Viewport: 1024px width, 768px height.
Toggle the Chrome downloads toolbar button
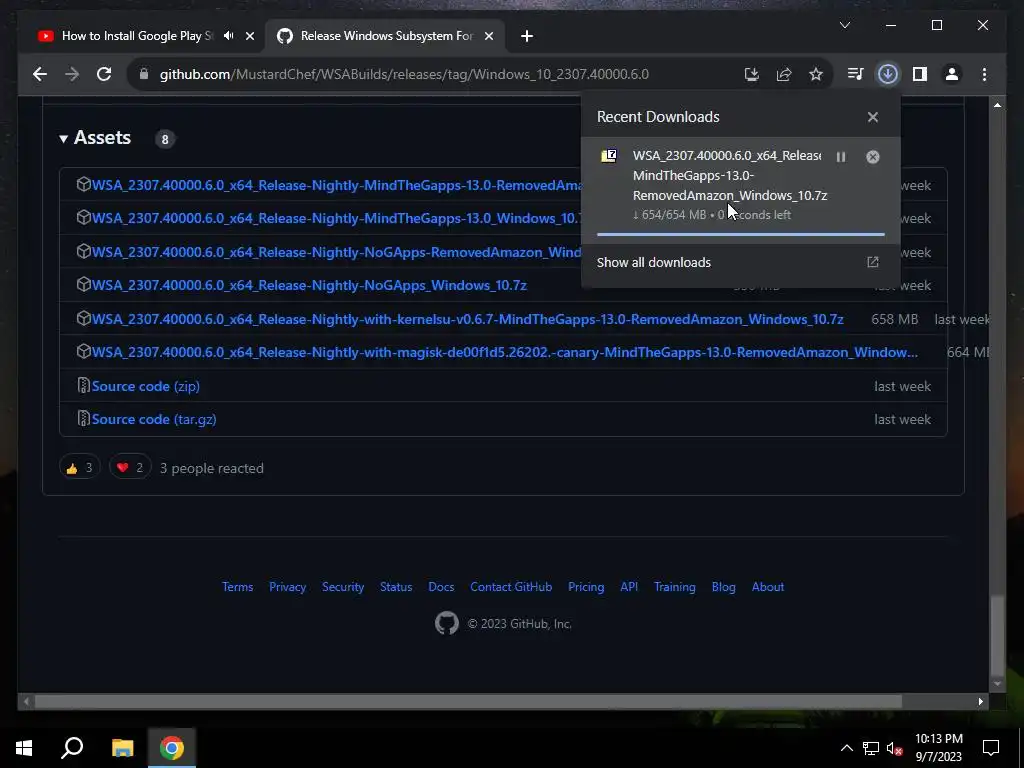coord(888,74)
